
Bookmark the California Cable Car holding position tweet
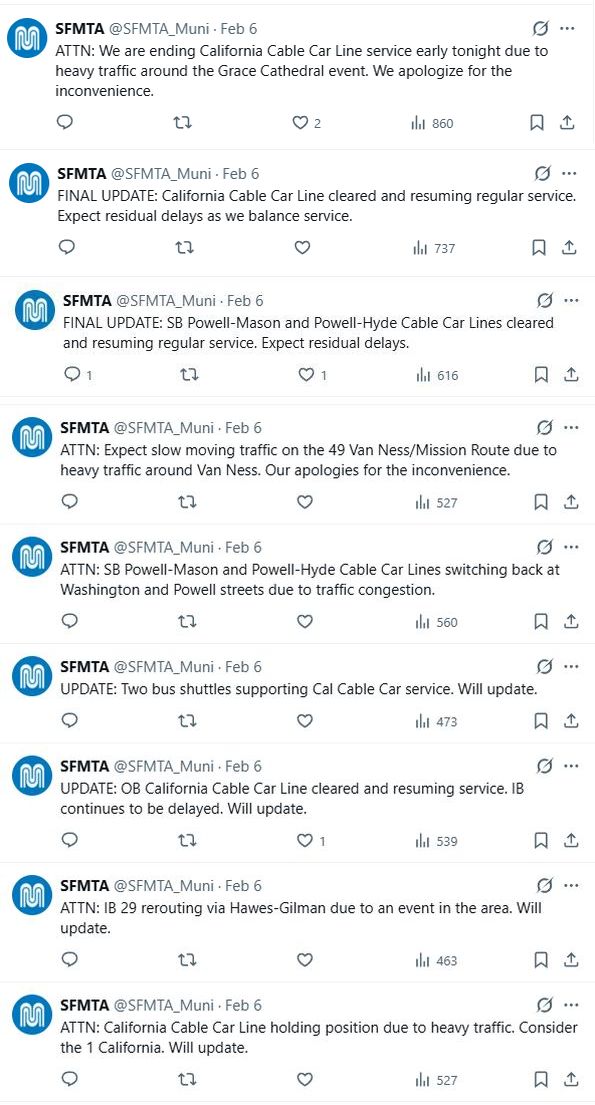[540, 1079]
